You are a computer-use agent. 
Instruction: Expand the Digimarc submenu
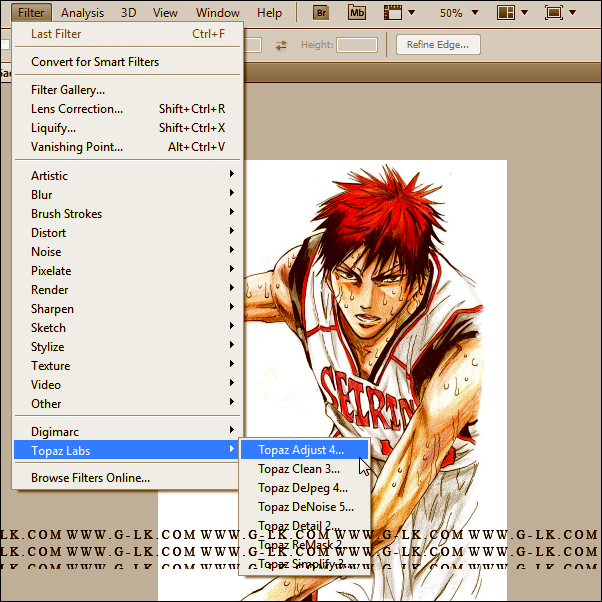tap(127, 432)
